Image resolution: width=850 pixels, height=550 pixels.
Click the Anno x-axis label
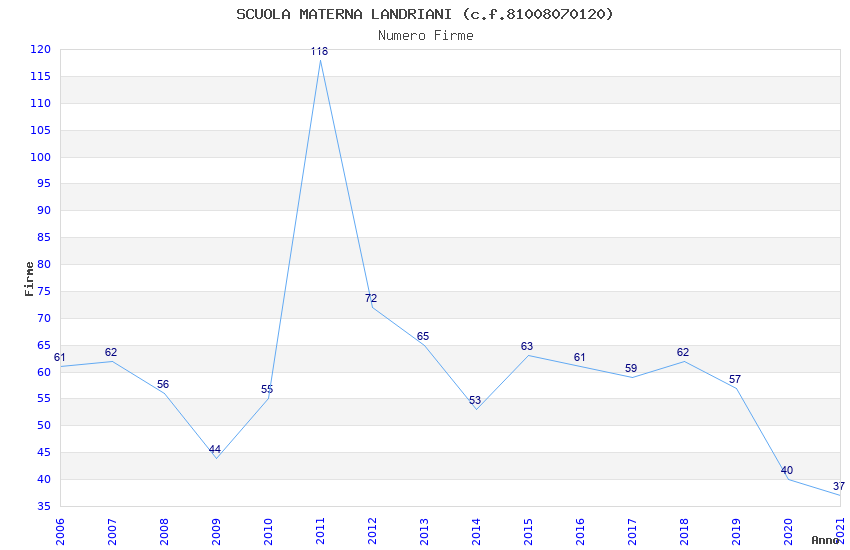(x=825, y=540)
